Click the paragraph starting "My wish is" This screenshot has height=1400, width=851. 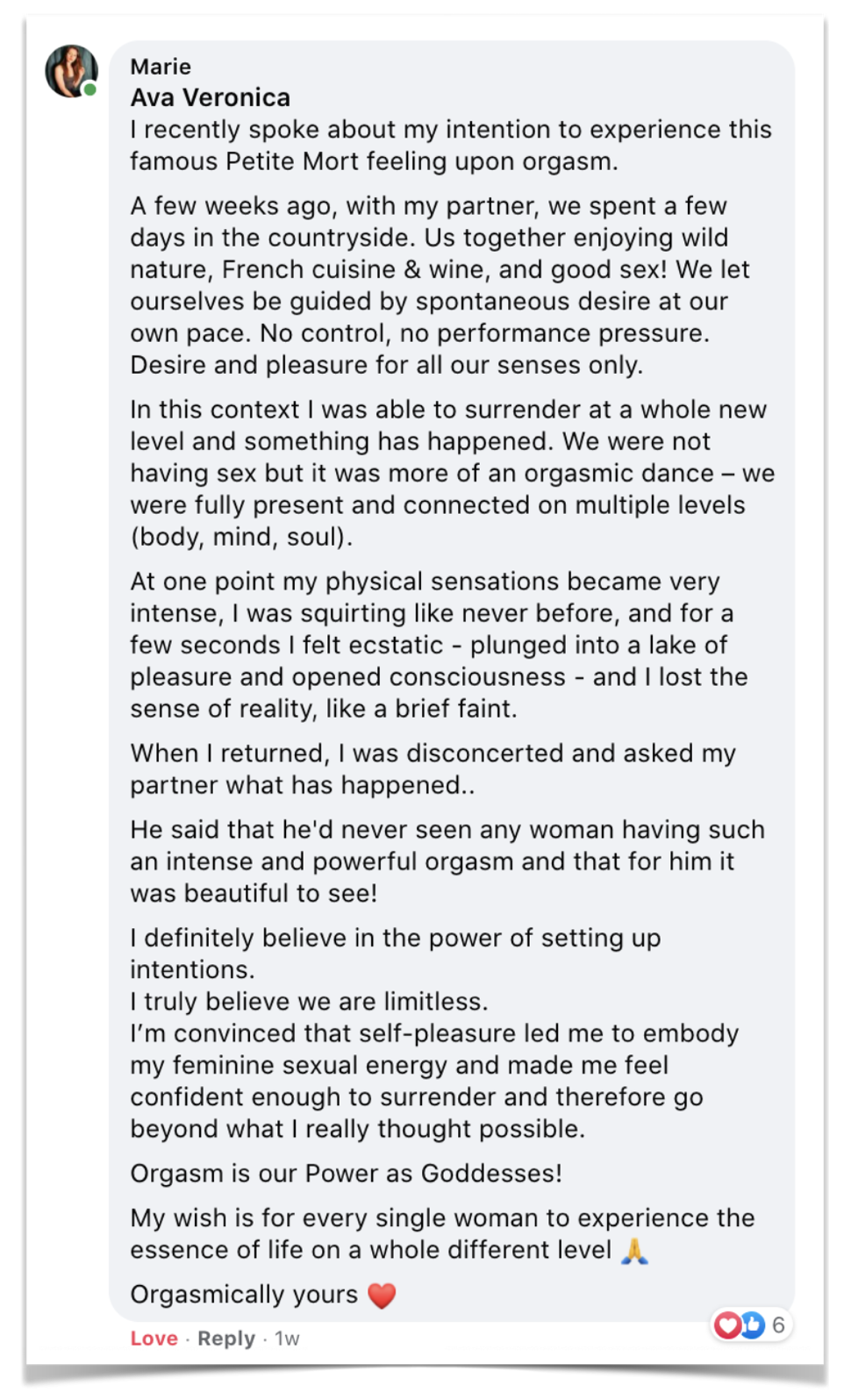pyautogui.click(x=442, y=1233)
